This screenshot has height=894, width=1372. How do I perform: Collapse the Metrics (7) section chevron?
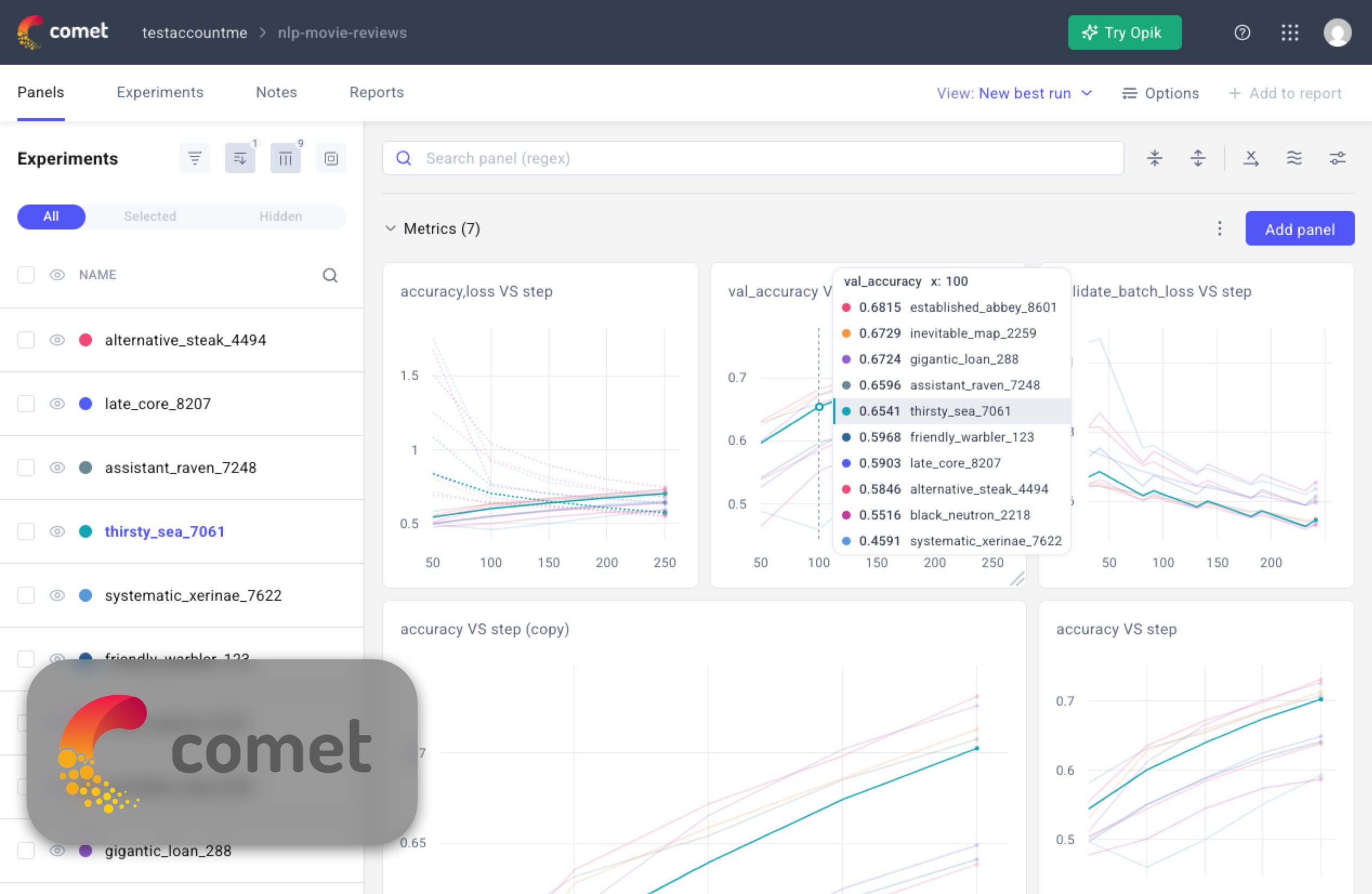(391, 229)
